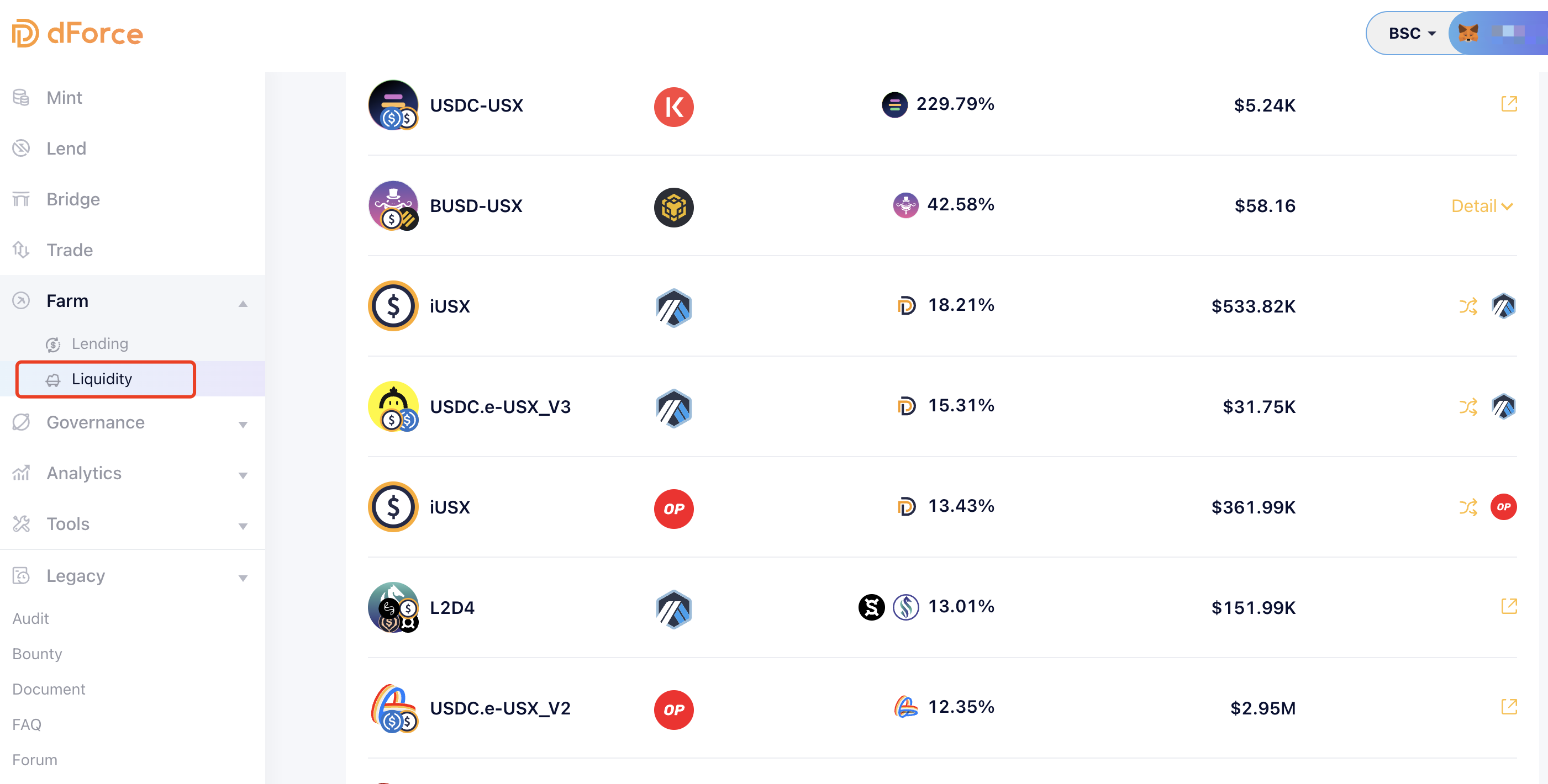Viewport: 1548px width, 784px height.
Task: Click the dForce logo
Action: (77, 33)
